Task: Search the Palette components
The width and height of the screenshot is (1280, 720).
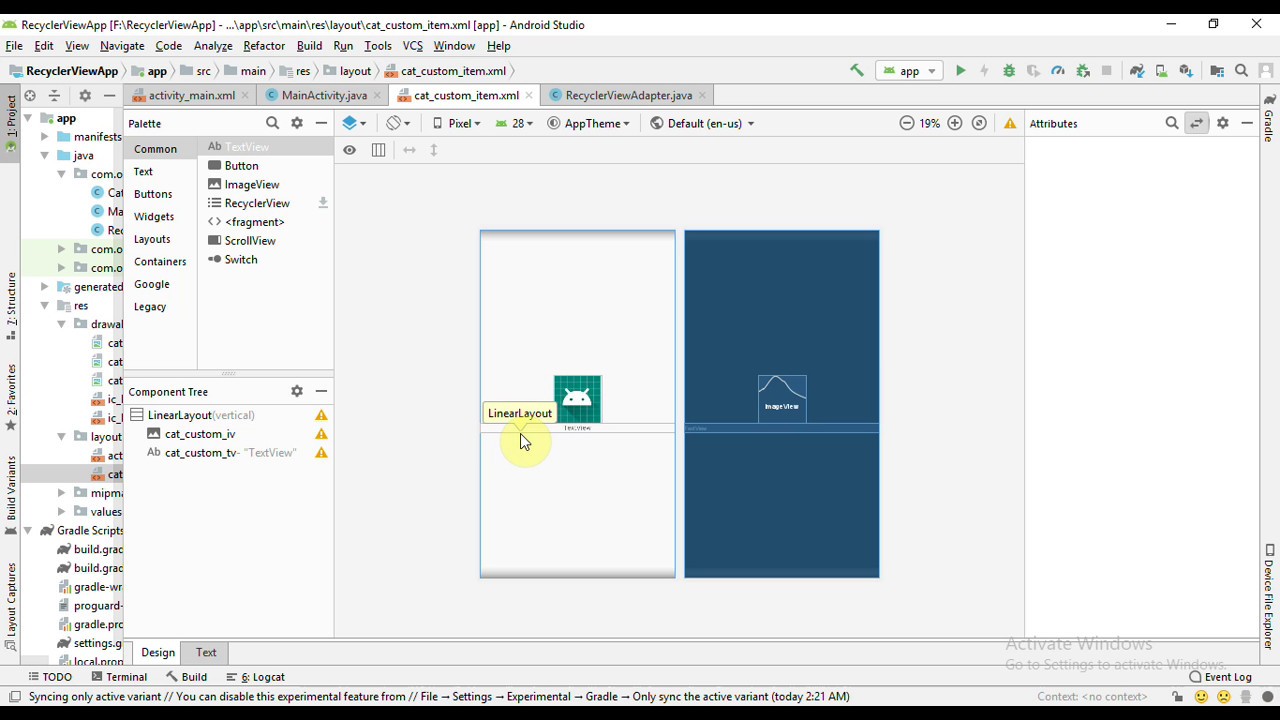Action: [272, 123]
